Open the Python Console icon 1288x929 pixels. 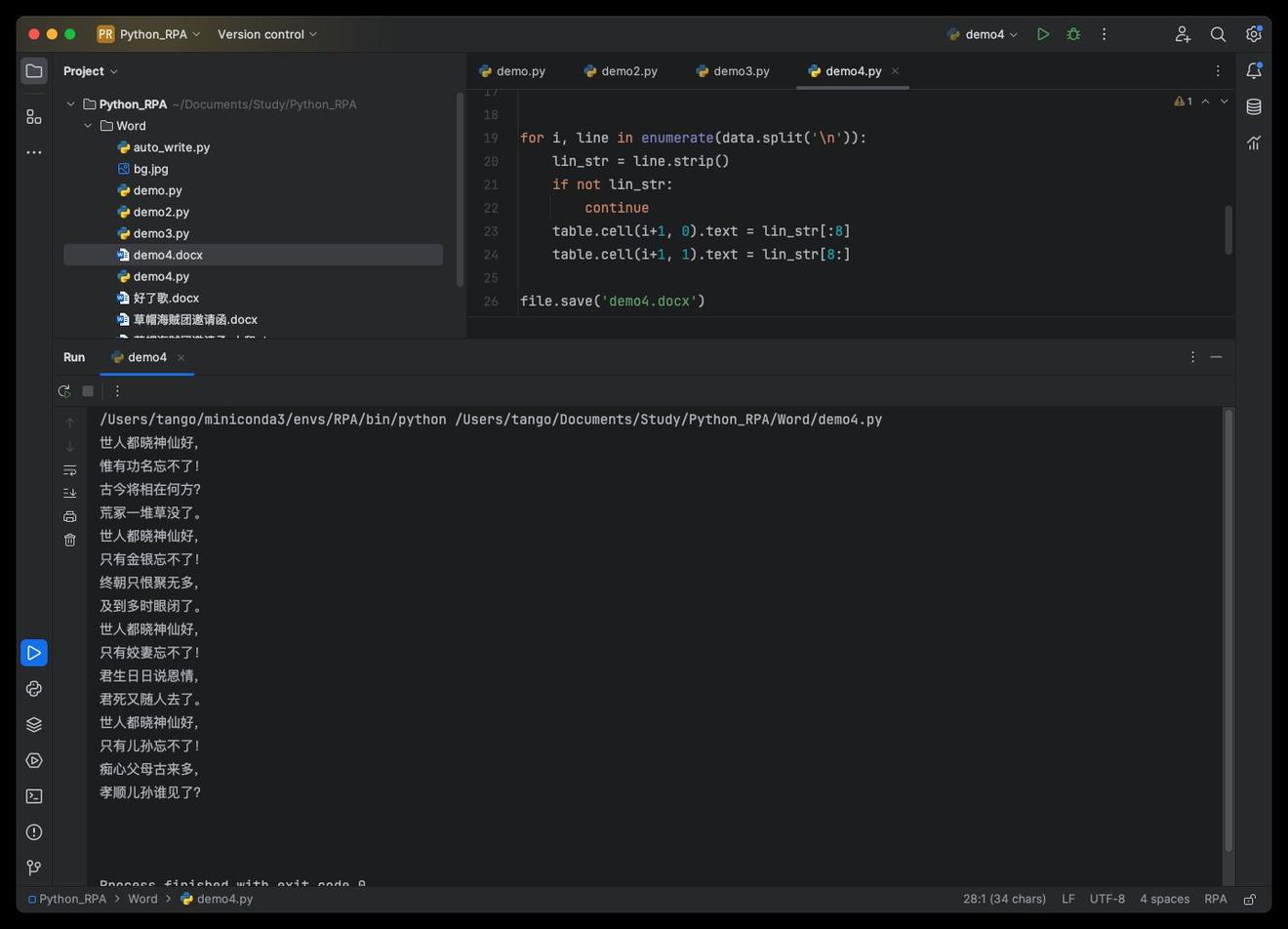34,689
